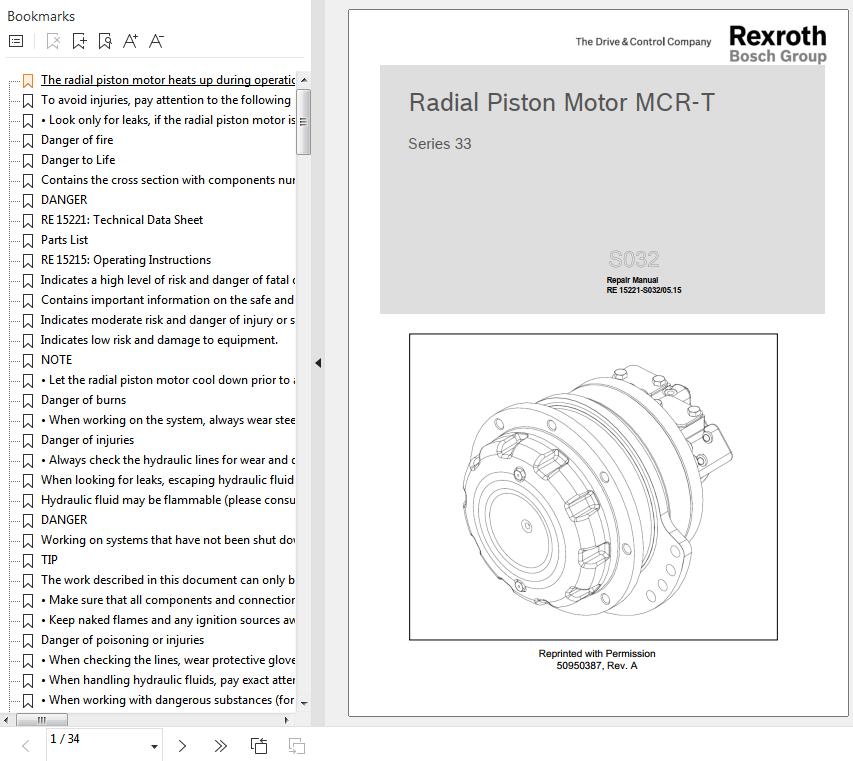Open bookmark 'Contains the cross section with components'
This screenshot has width=853, height=761.
168,180
